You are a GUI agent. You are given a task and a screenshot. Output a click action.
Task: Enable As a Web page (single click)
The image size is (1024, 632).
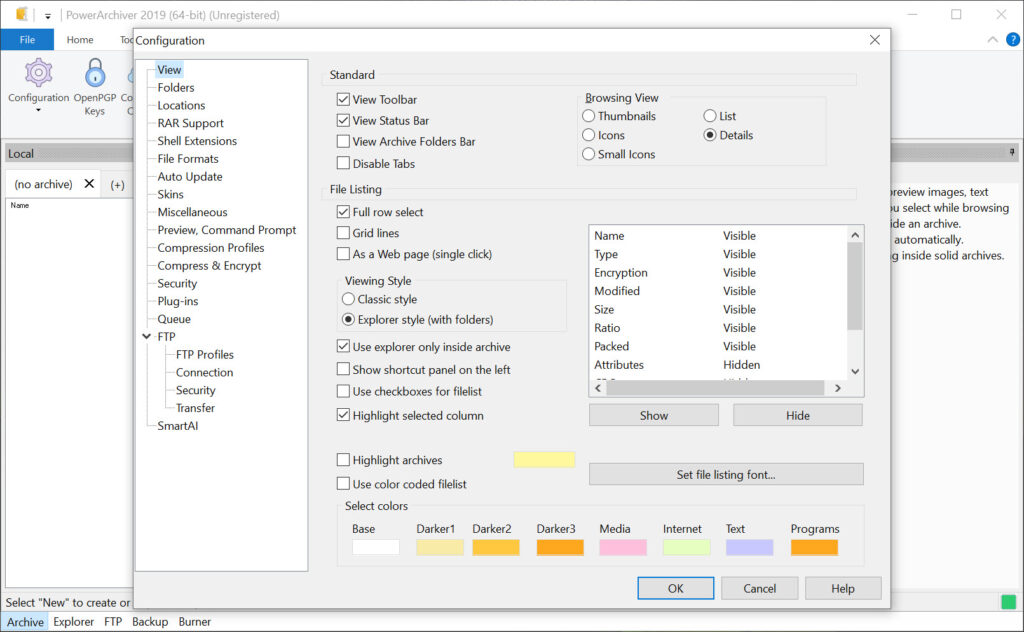[343, 253]
